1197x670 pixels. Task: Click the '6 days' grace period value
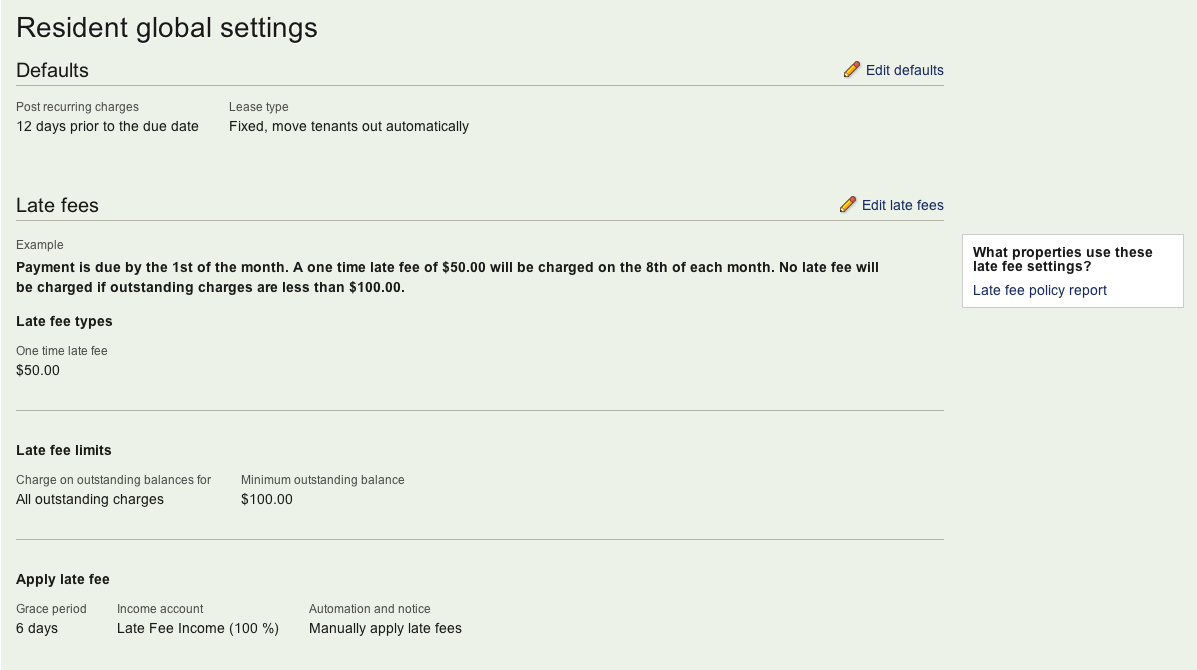pyautogui.click(x=37, y=628)
